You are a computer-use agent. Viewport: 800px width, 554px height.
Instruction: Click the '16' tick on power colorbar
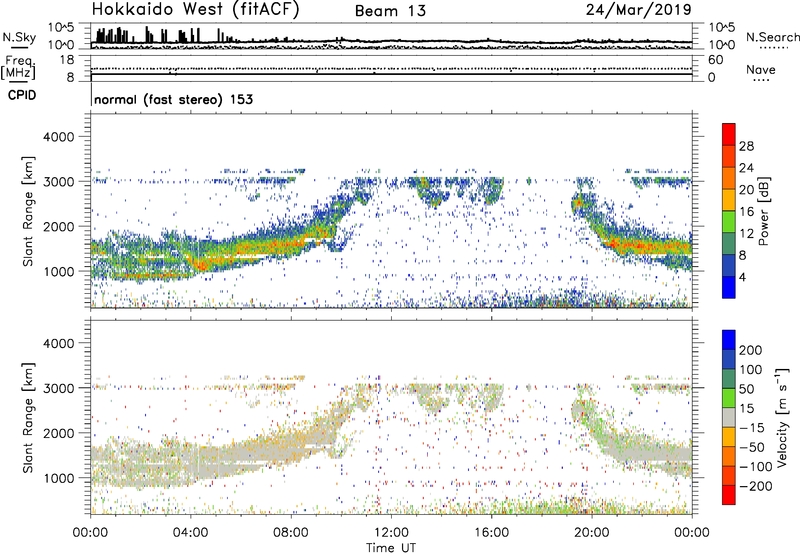pyautogui.click(x=746, y=212)
